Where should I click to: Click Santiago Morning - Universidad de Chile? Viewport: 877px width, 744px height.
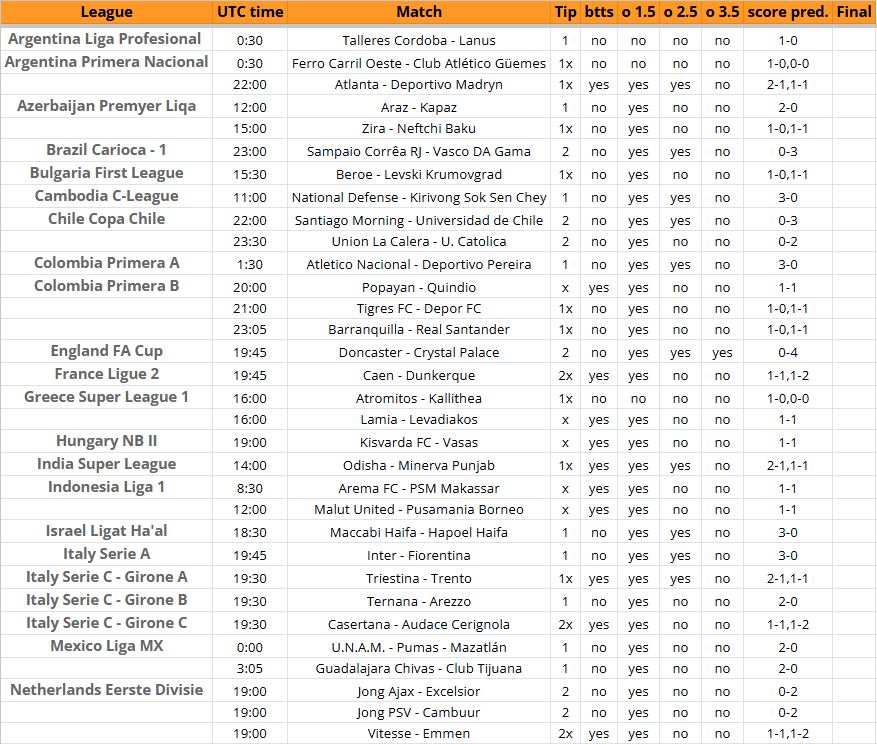[x=419, y=220]
